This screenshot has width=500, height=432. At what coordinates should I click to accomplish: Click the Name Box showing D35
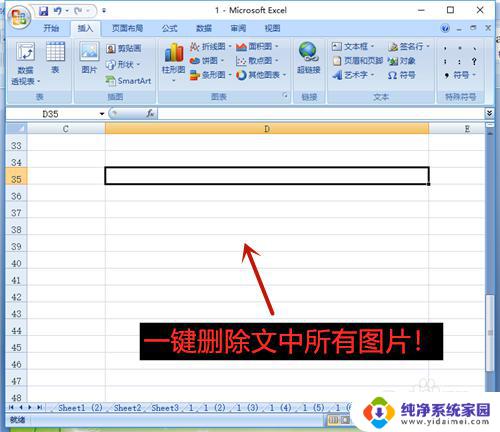[x=52, y=114]
